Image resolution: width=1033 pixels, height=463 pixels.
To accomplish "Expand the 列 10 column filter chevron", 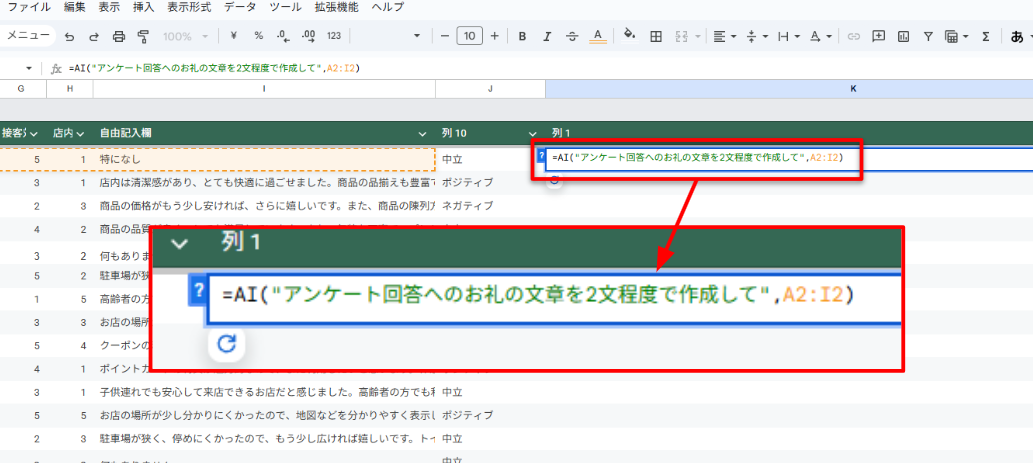I will (x=532, y=134).
